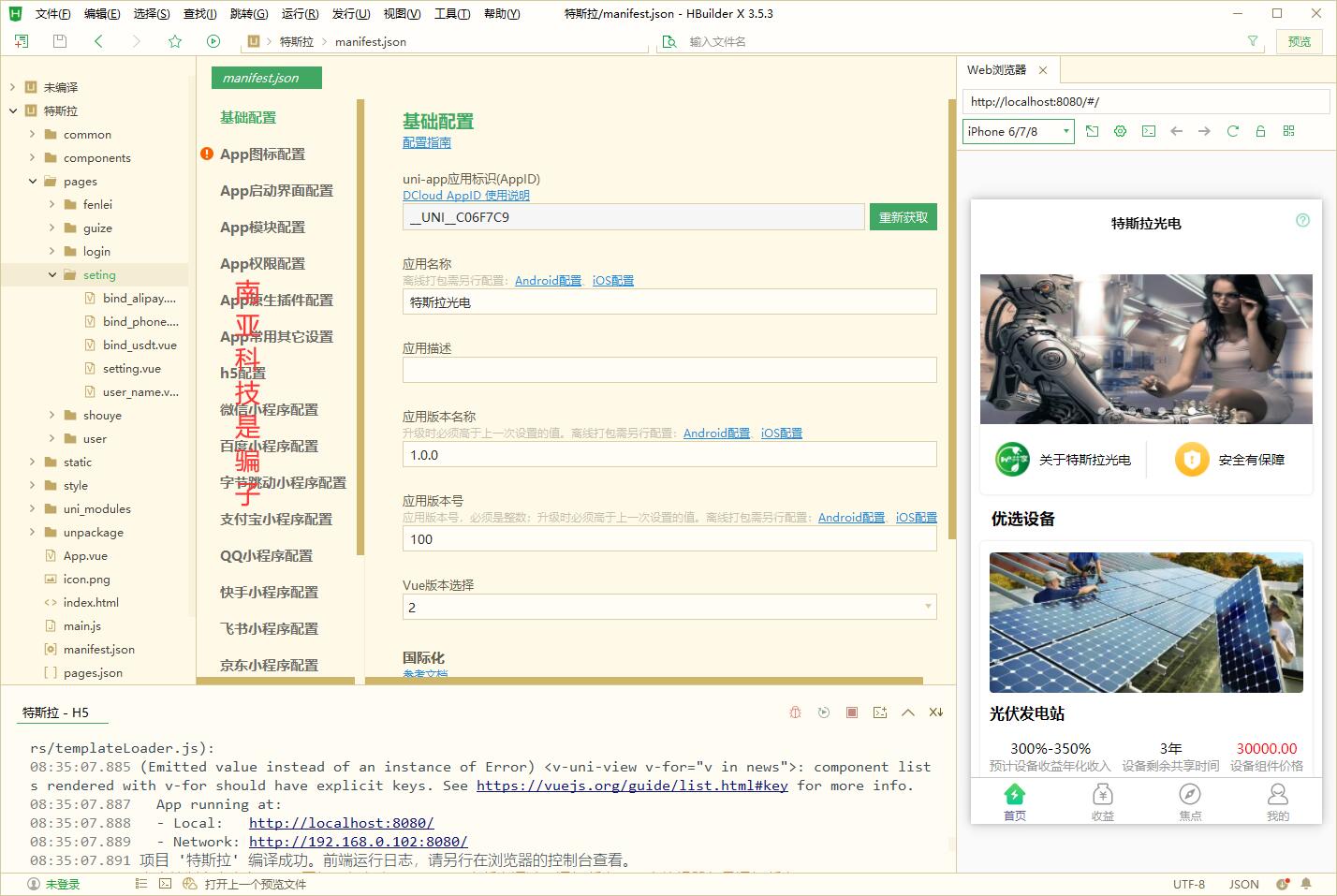1337x896 pixels.
Task: Open the 运行(R) menu
Action: pyautogui.click(x=299, y=13)
